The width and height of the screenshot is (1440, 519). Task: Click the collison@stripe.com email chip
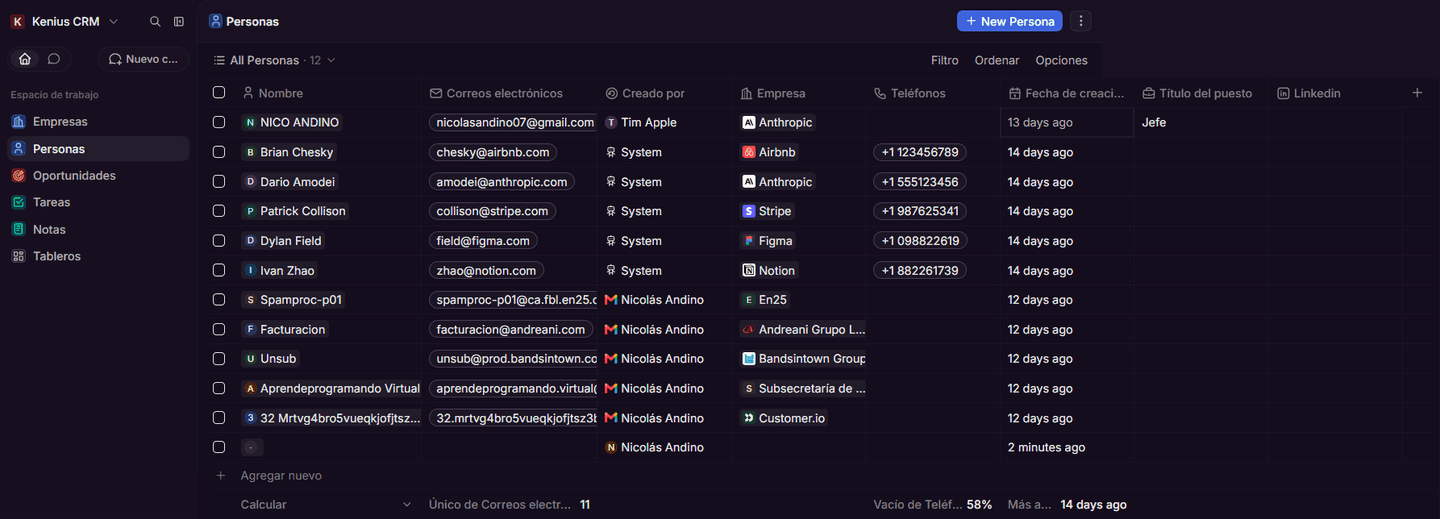(x=492, y=211)
